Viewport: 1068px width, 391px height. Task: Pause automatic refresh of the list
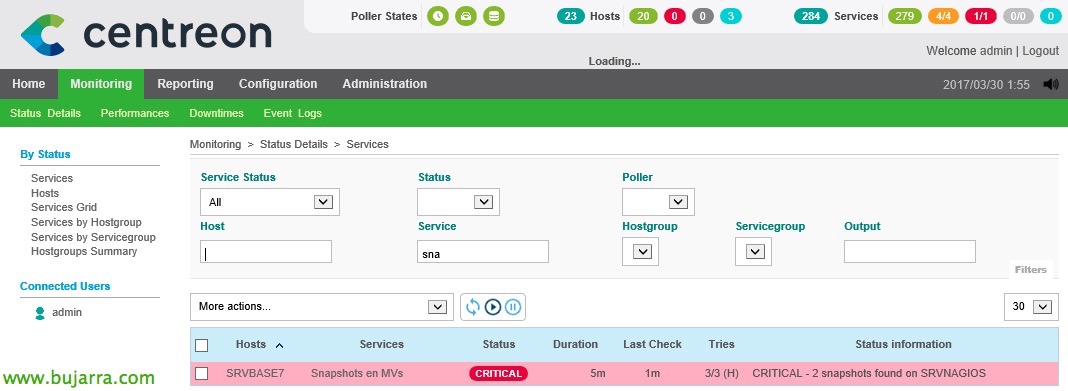[x=513, y=307]
